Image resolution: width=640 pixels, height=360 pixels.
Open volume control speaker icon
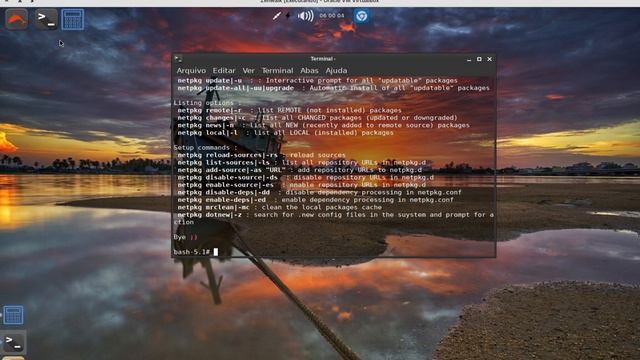coord(305,16)
